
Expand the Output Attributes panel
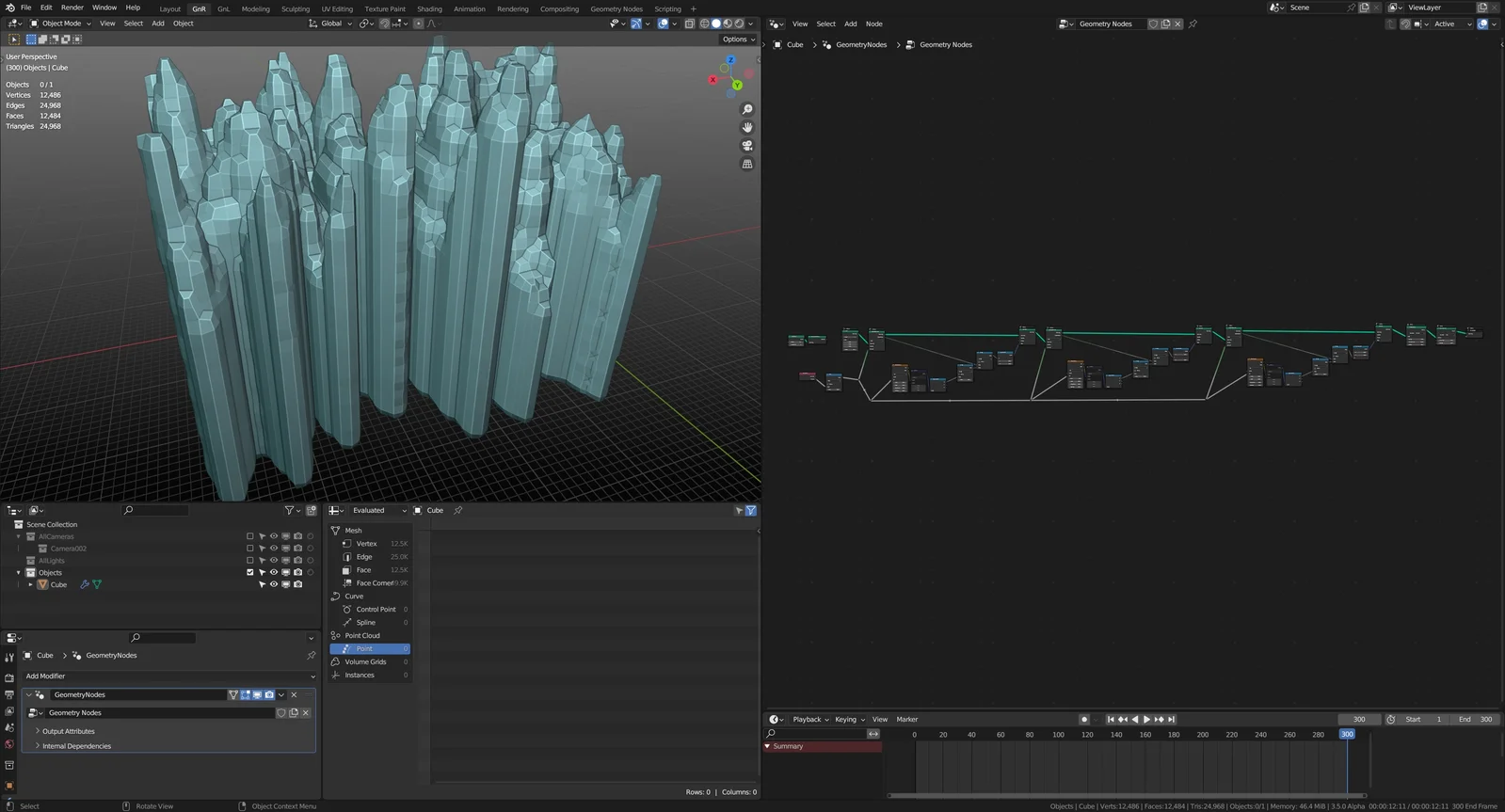(68, 731)
